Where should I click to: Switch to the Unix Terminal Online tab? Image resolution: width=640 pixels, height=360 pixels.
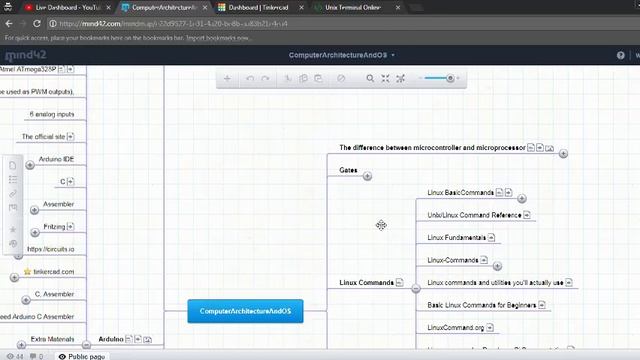[353, 7]
